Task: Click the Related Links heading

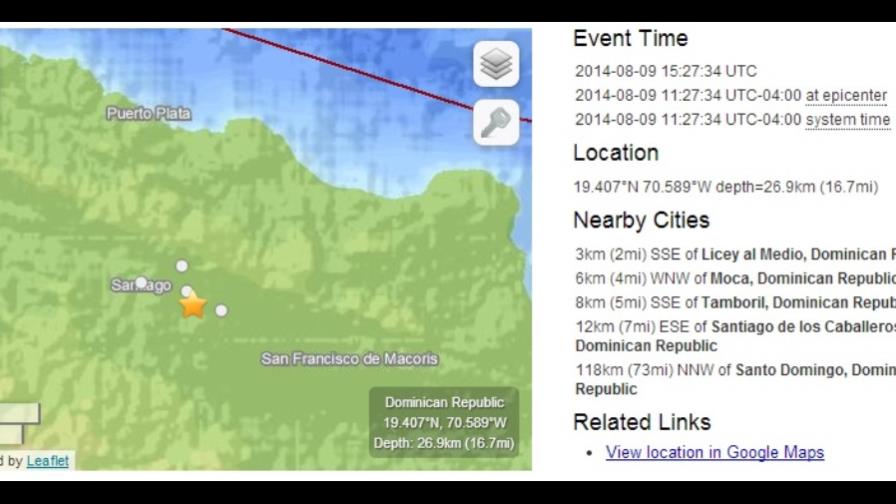Action: (x=642, y=422)
